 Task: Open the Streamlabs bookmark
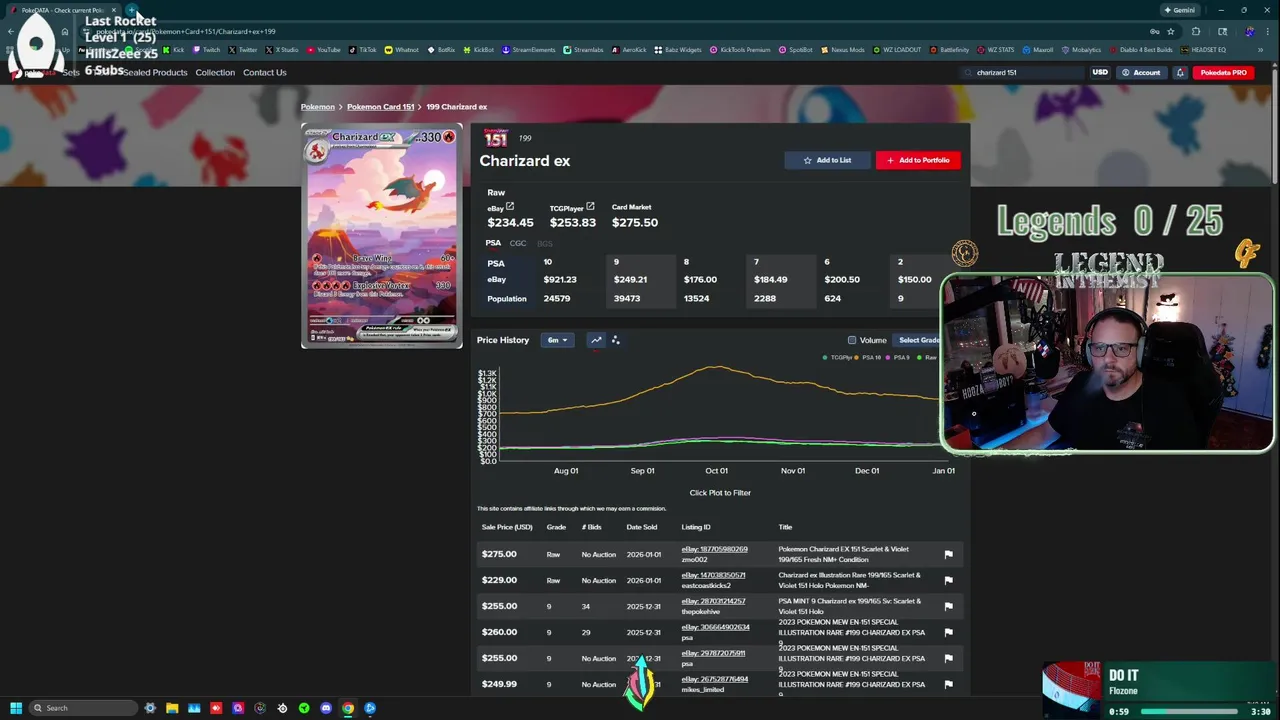click(x=584, y=50)
